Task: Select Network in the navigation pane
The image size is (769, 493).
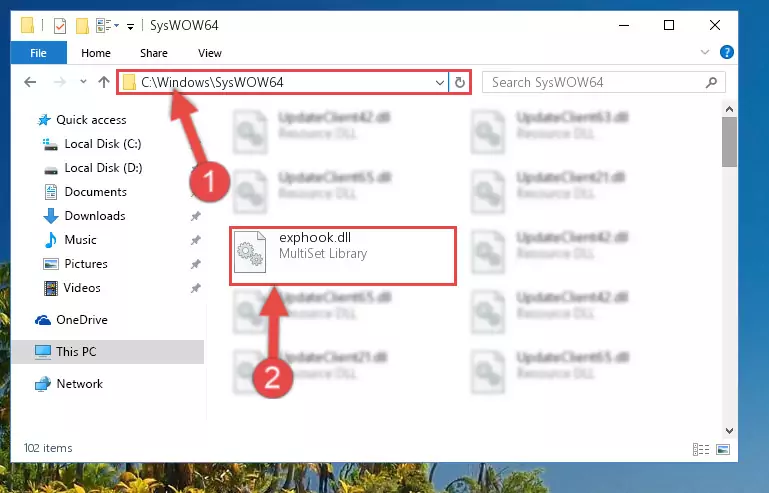Action: point(79,384)
